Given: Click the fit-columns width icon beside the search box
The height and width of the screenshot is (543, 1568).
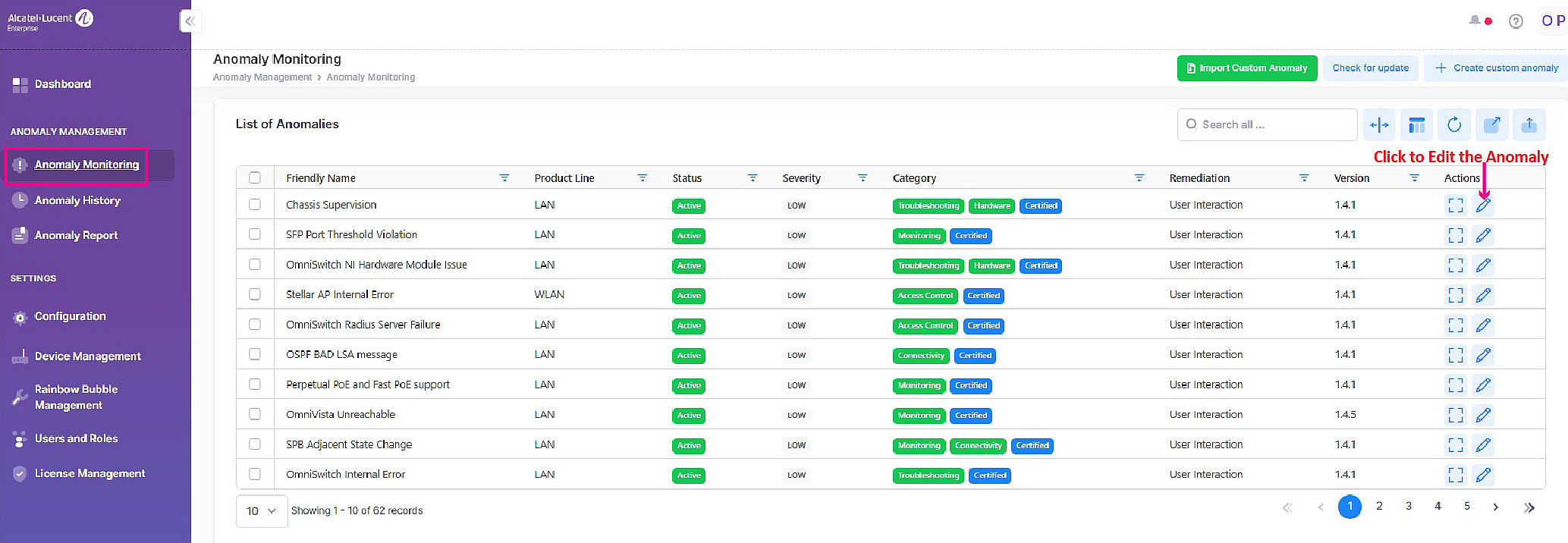Looking at the screenshot, I should (x=1378, y=125).
